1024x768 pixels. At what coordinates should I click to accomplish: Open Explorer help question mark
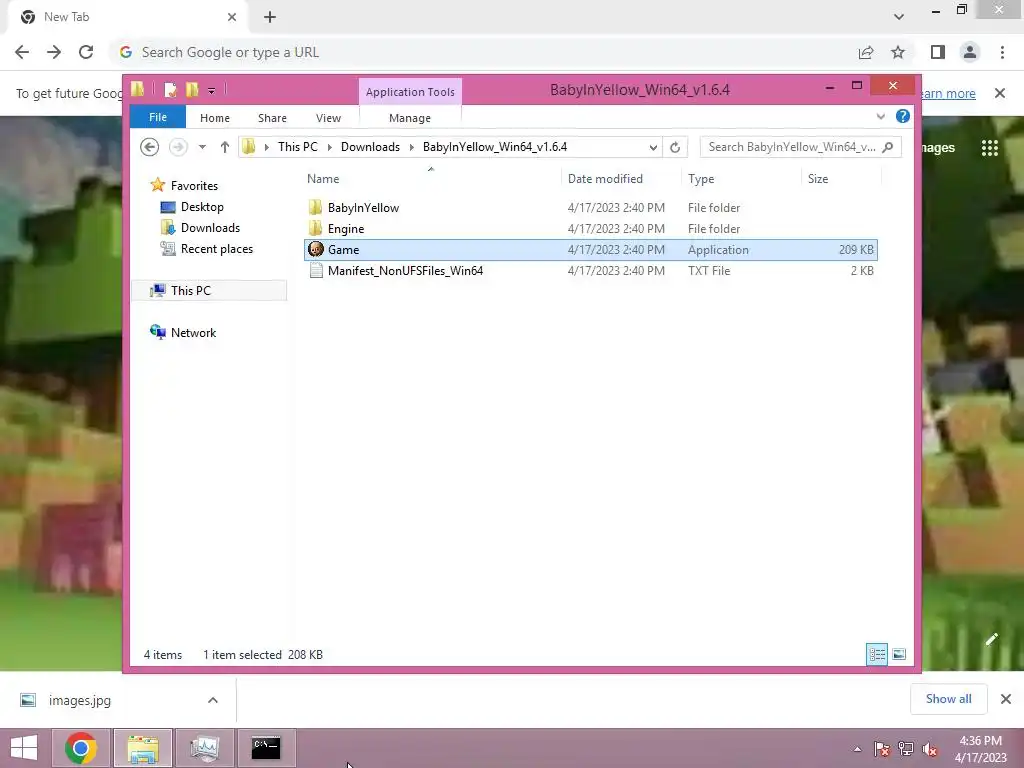(903, 116)
